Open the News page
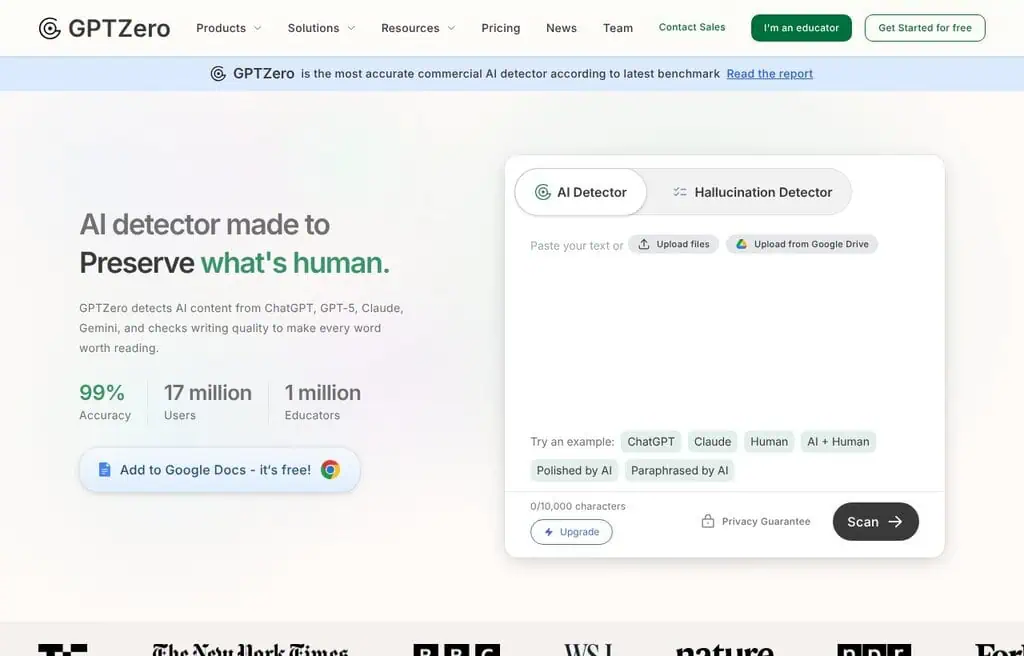Viewport: 1024px width, 656px height. point(562,28)
